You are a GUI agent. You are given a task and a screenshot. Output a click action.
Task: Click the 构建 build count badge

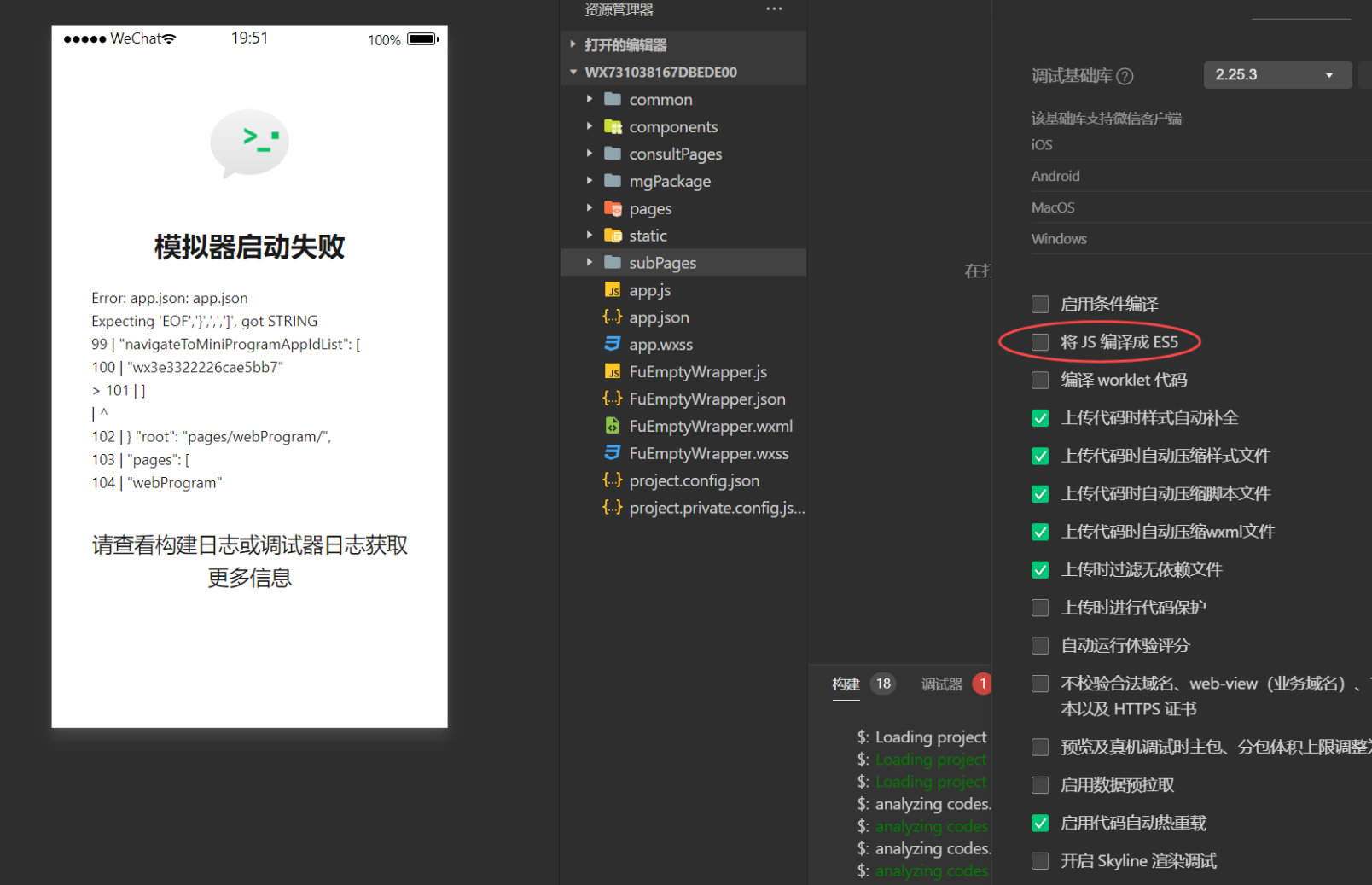click(882, 683)
